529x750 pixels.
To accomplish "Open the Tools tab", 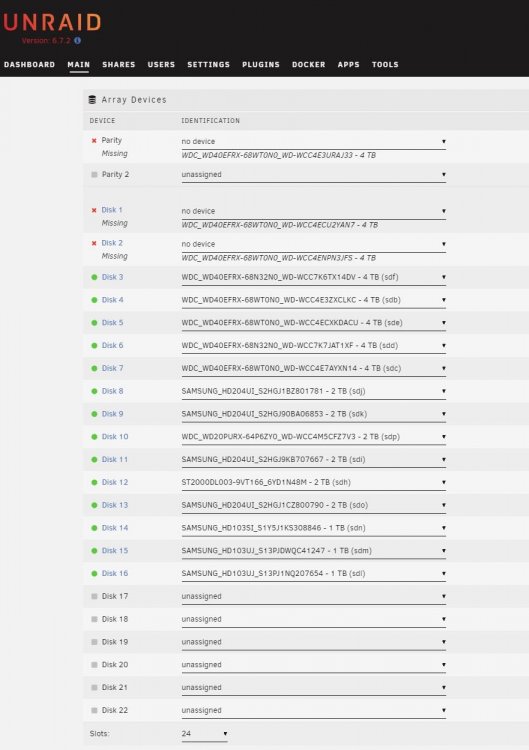I will point(385,65).
